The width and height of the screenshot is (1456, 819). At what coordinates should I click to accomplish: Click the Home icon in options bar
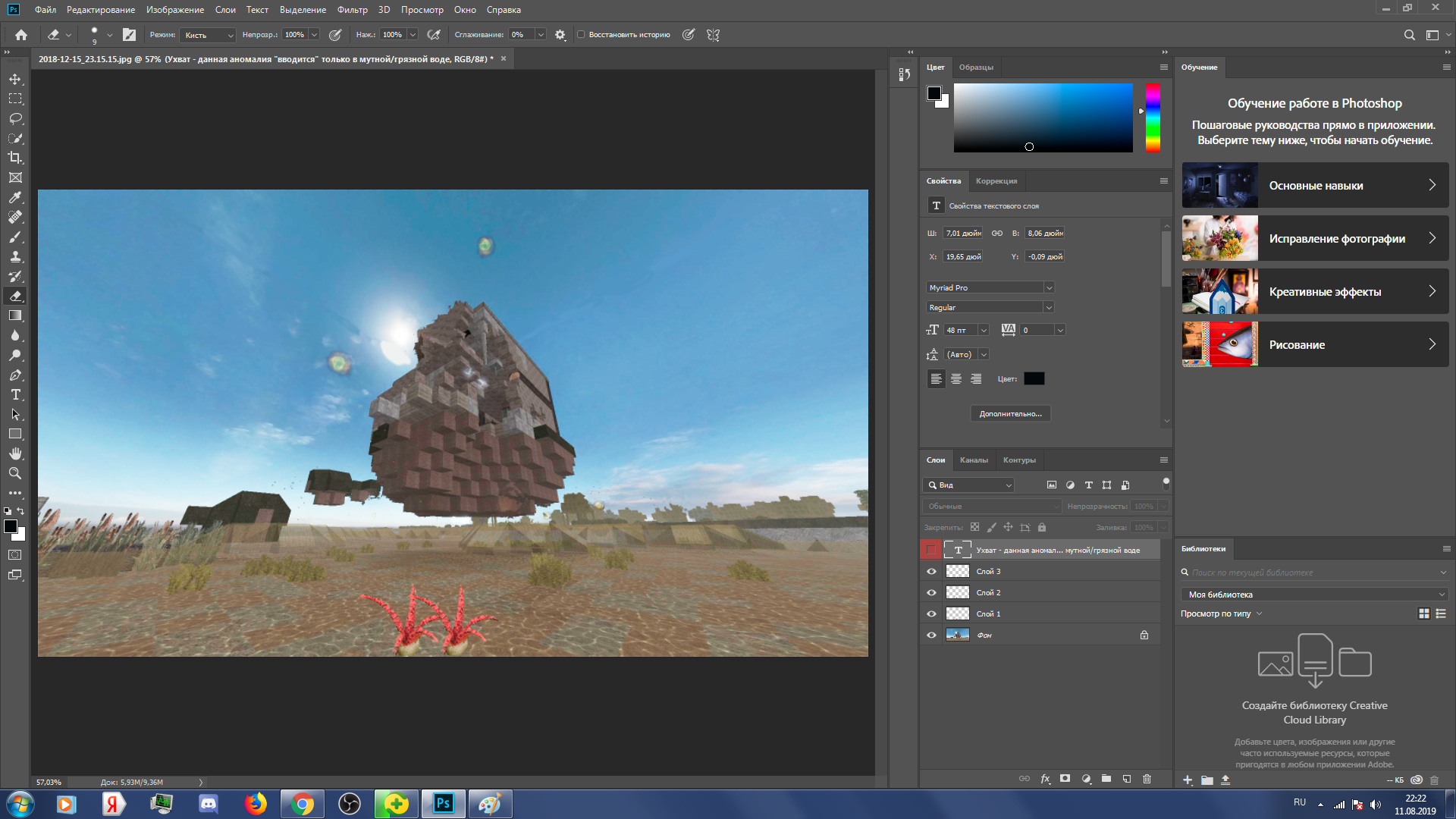point(21,35)
